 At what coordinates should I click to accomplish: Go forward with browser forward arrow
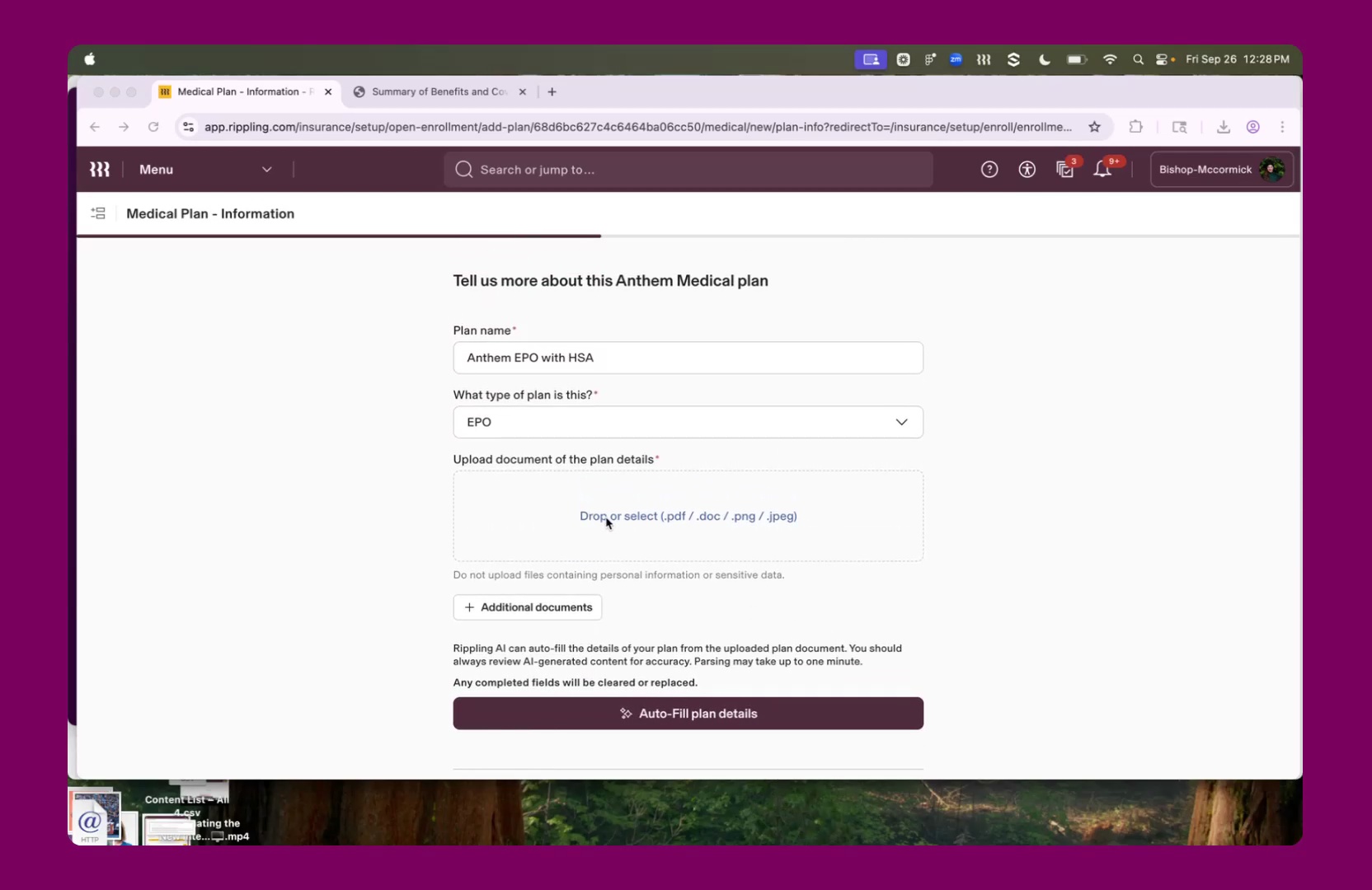[x=124, y=127]
